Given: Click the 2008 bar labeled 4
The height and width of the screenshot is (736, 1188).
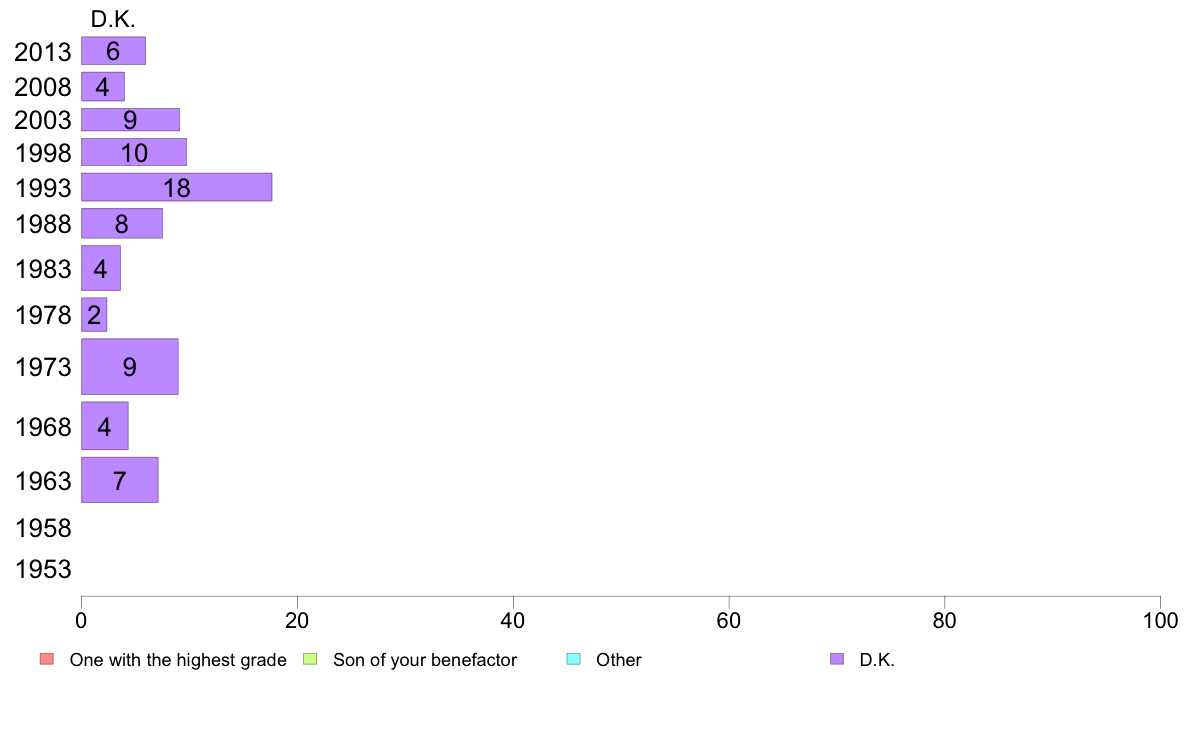Looking at the screenshot, I should tap(103, 86).
